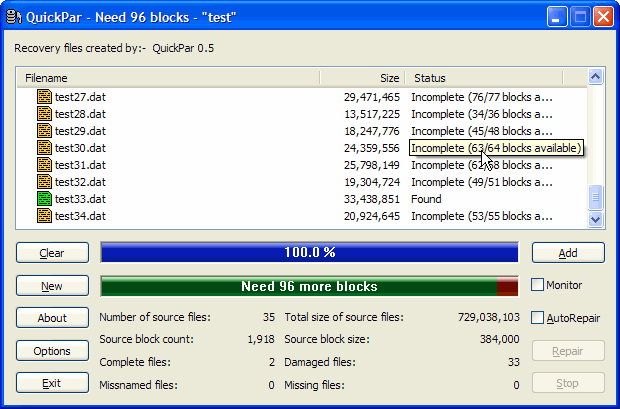Click the file list scrollbar thumb
Image resolution: width=620 pixels, height=409 pixels.
coord(595,197)
